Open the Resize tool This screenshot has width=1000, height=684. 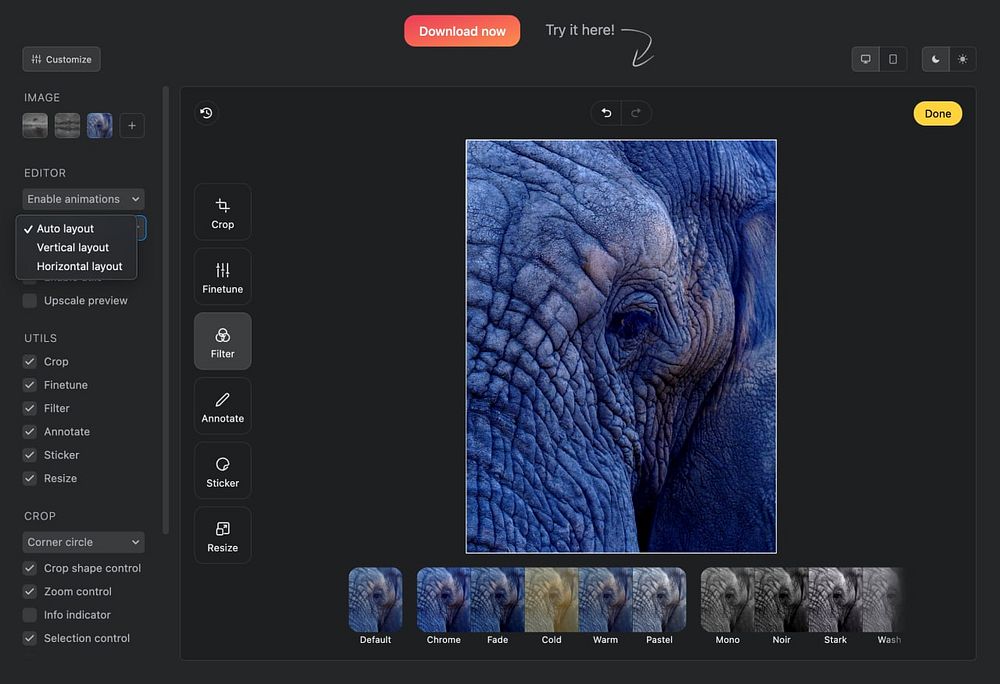click(x=222, y=535)
